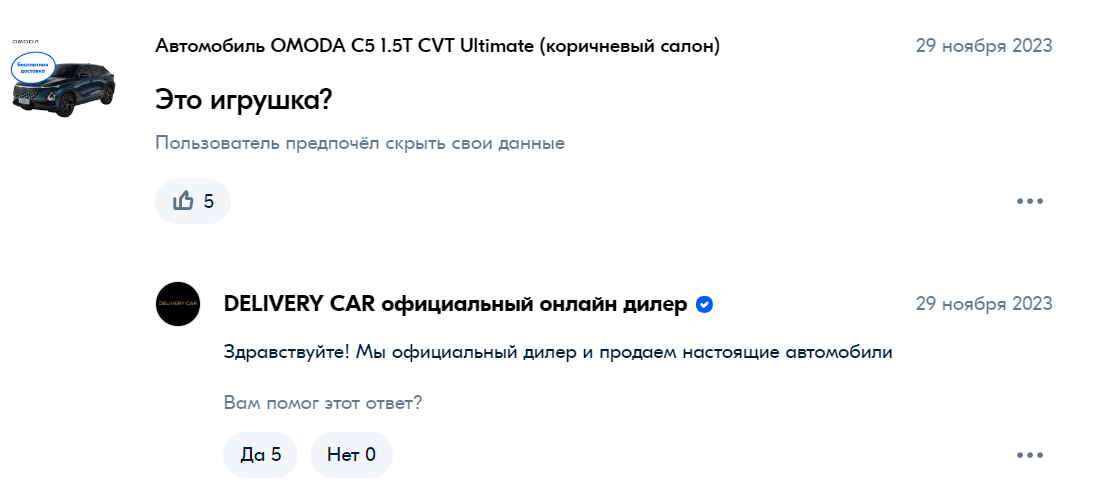Open the three-dot menu for the question
1101x490 pixels.
click(1029, 201)
